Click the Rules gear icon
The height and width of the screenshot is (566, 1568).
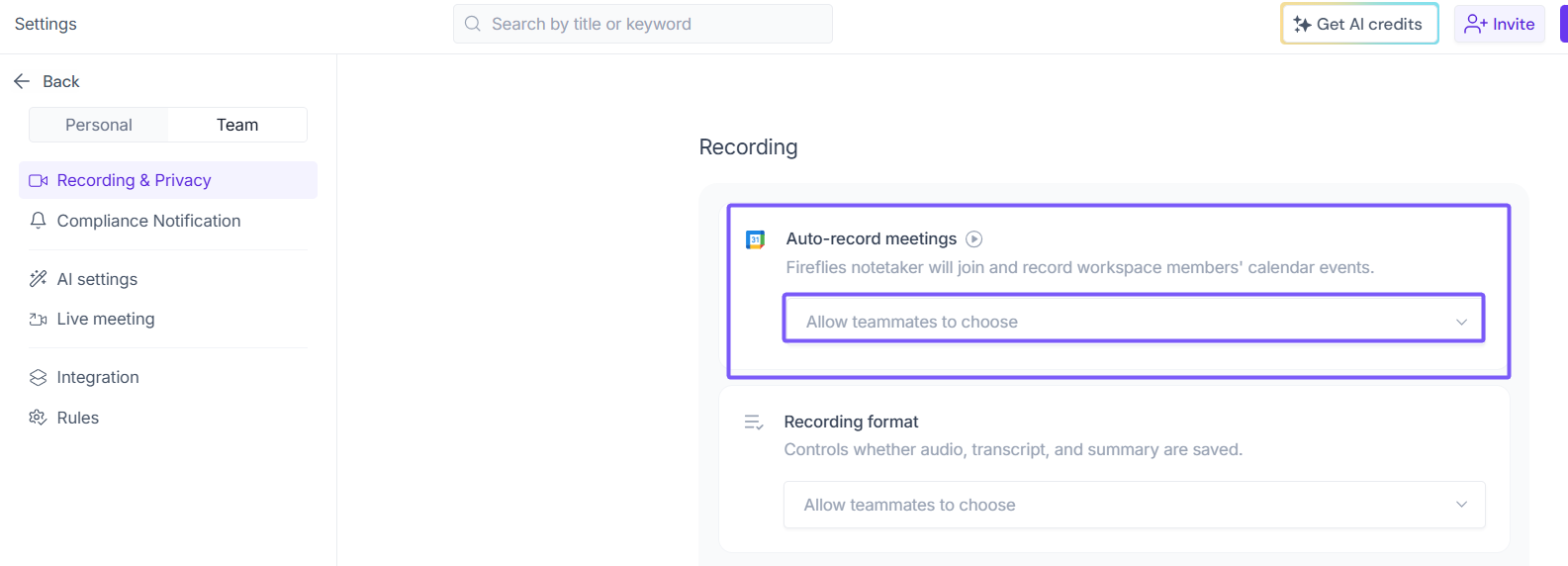tap(39, 418)
